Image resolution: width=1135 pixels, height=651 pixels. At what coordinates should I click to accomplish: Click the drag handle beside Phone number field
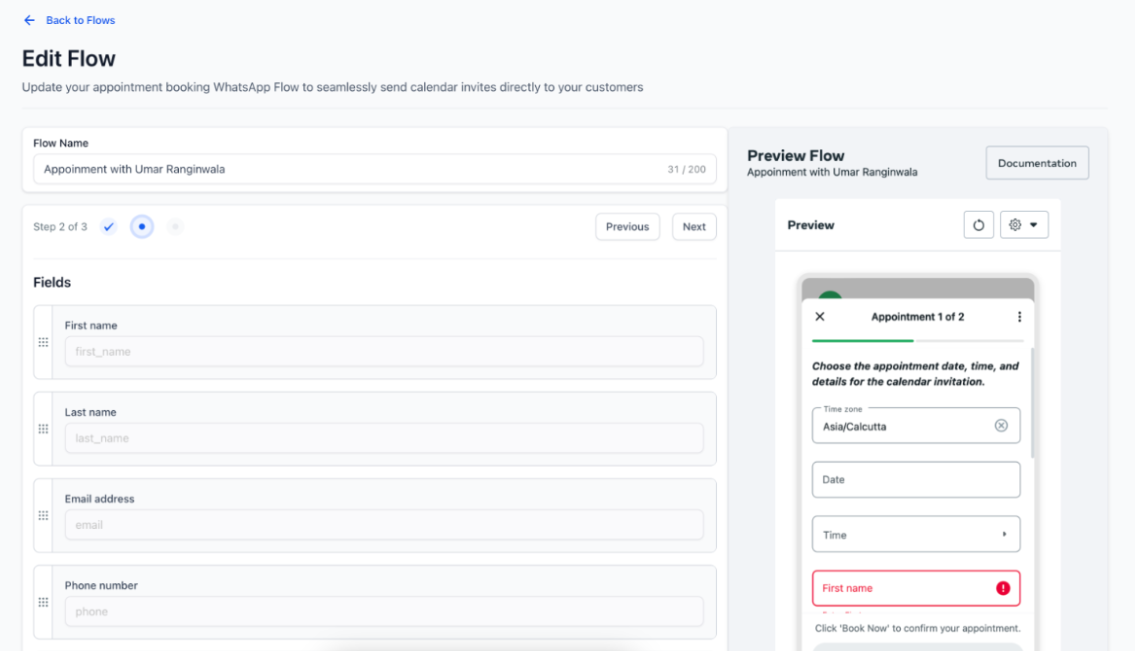point(43,602)
